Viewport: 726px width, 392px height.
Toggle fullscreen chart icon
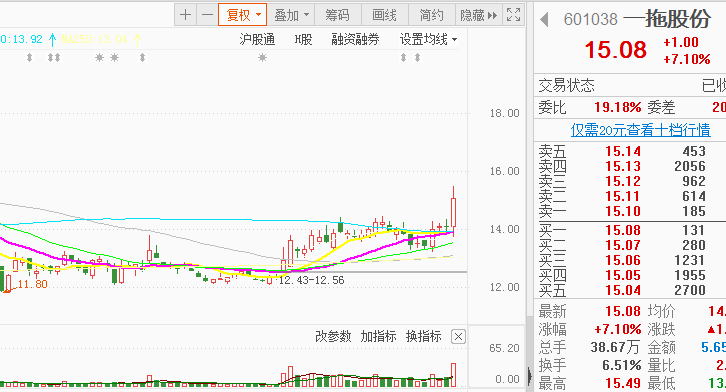[513, 15]
